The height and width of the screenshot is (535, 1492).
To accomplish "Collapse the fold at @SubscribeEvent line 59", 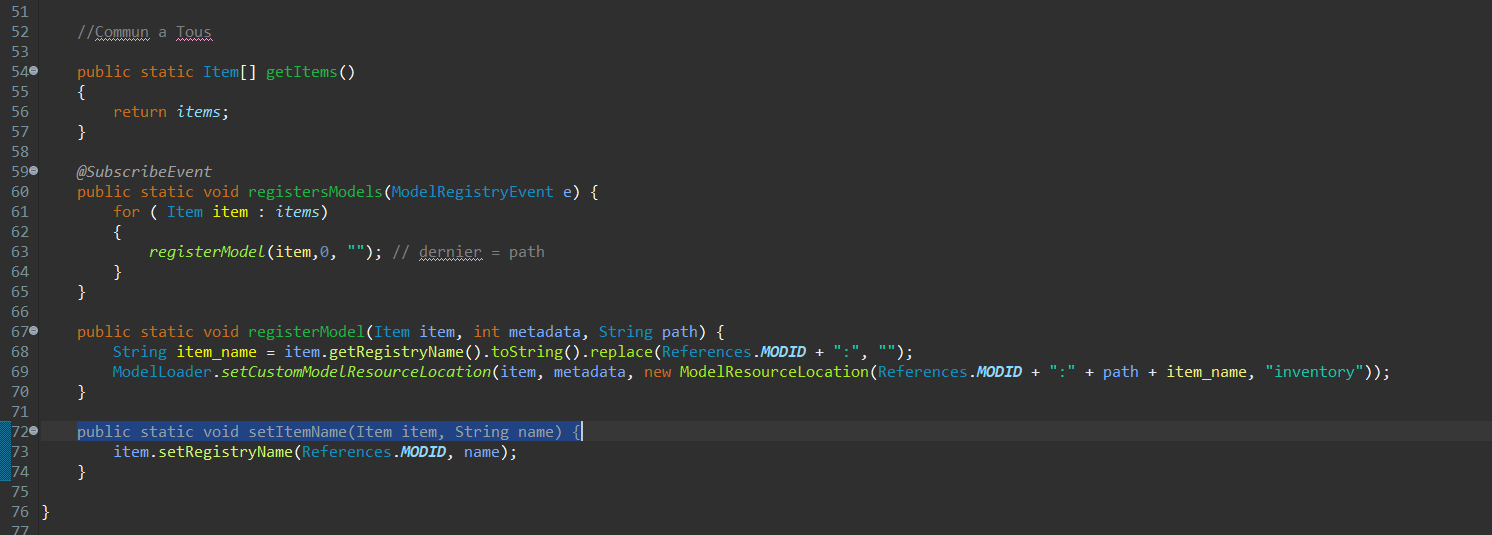I will point(33,171).
